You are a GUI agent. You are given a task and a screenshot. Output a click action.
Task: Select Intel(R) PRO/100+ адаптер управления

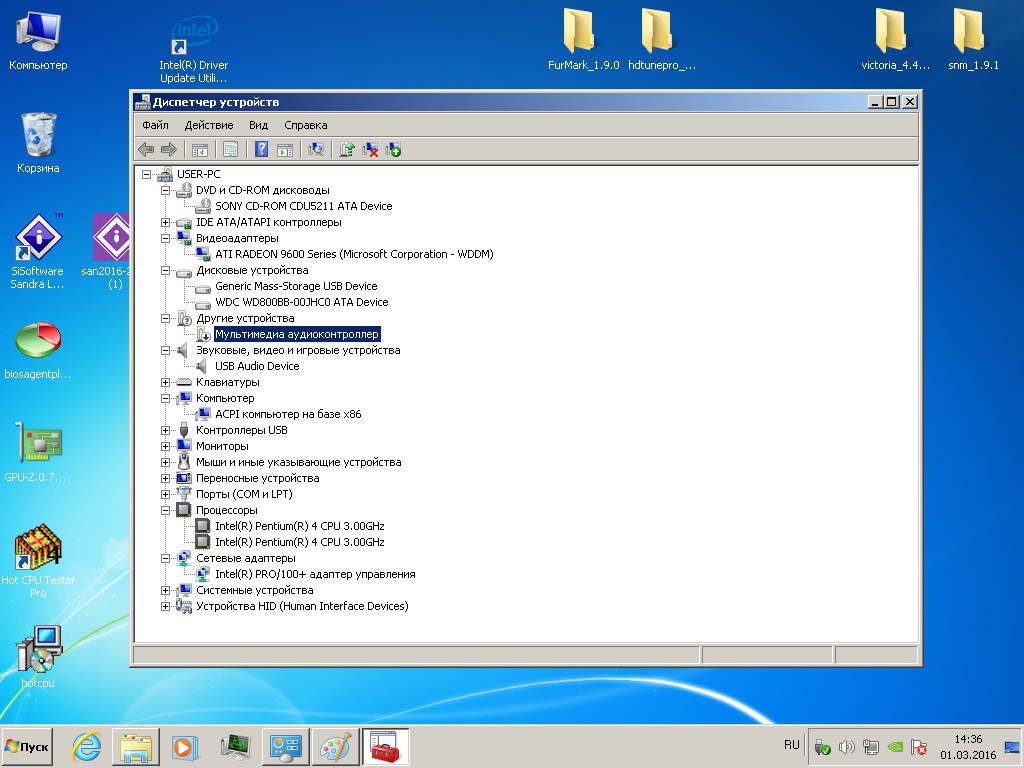click(315, 574)
